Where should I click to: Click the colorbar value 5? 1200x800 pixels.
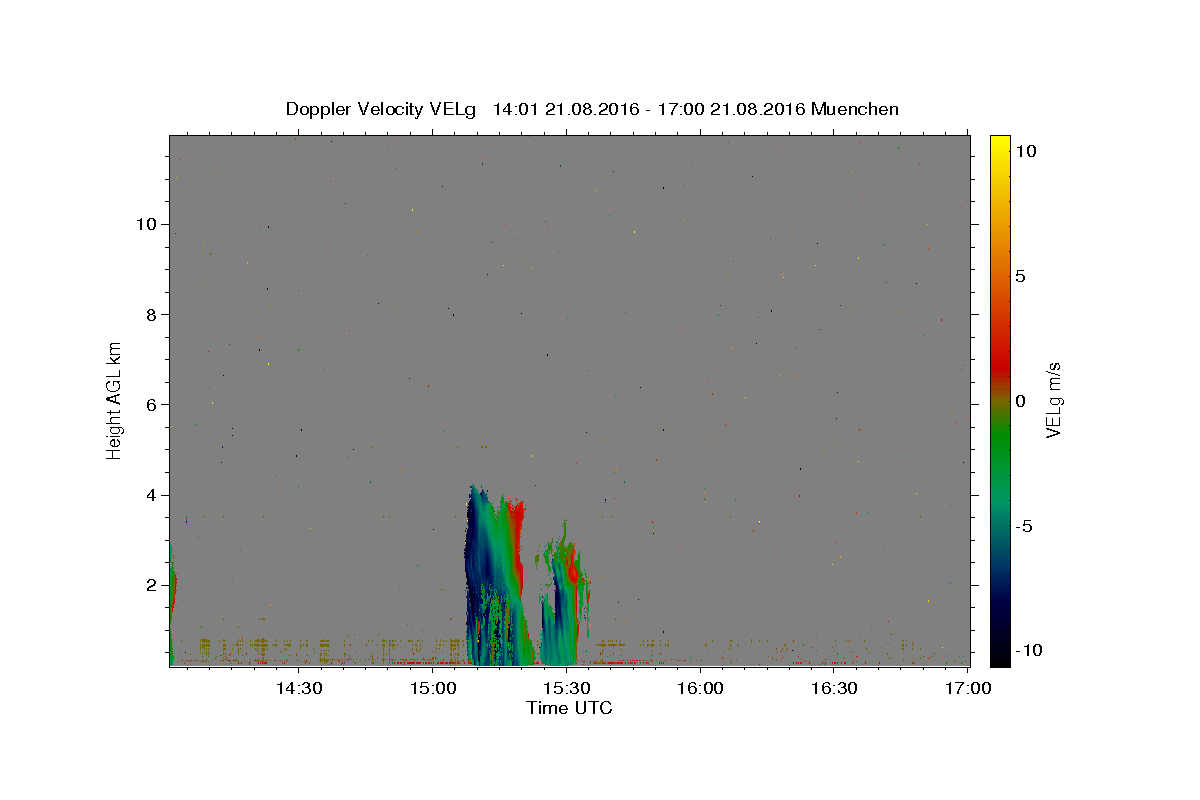pyautogui.click(x=1020, y=276)
